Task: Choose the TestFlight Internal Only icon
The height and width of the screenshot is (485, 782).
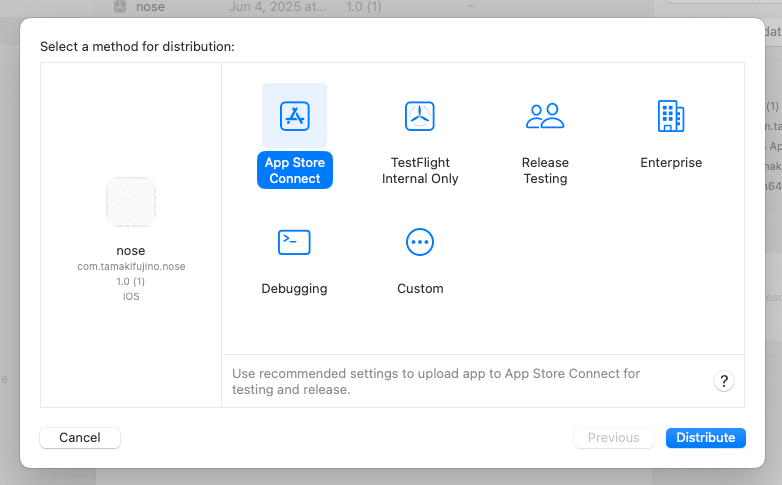Action: pos(420,115)
